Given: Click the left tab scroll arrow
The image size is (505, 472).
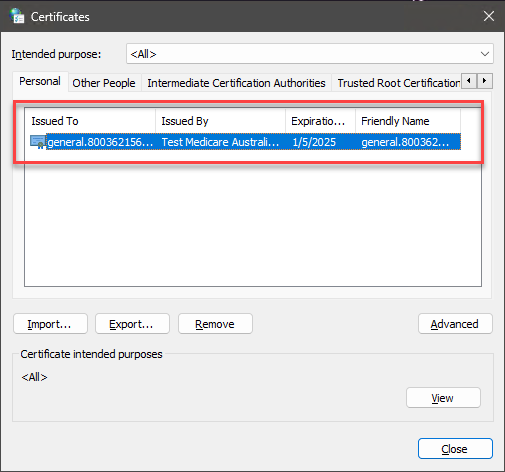Looking at the screenshot, I should click(x=469, y=81).
